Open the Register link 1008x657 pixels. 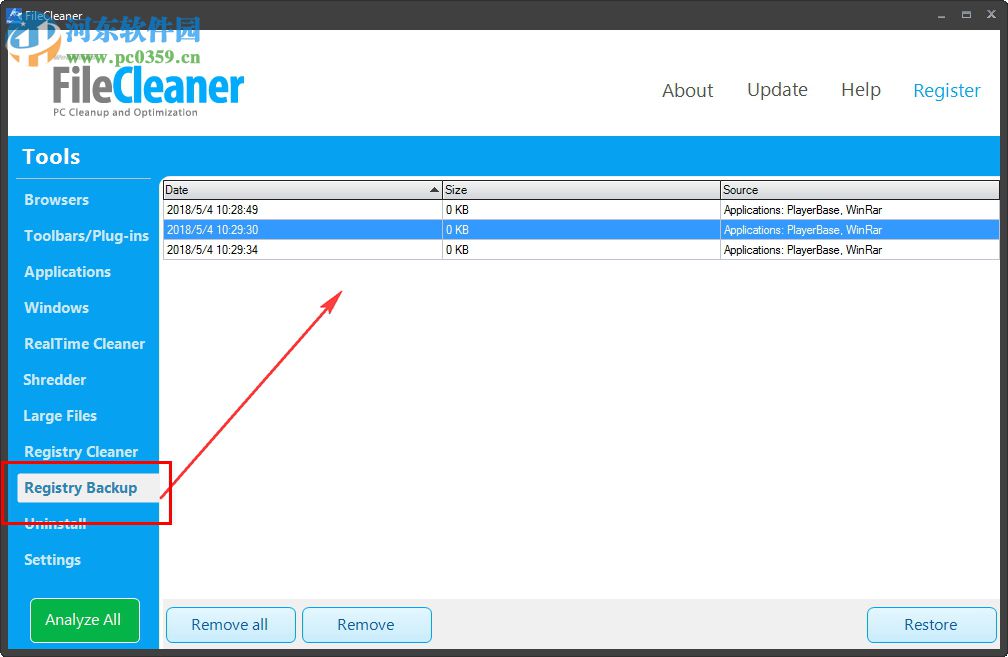click(x=946, y=91)
